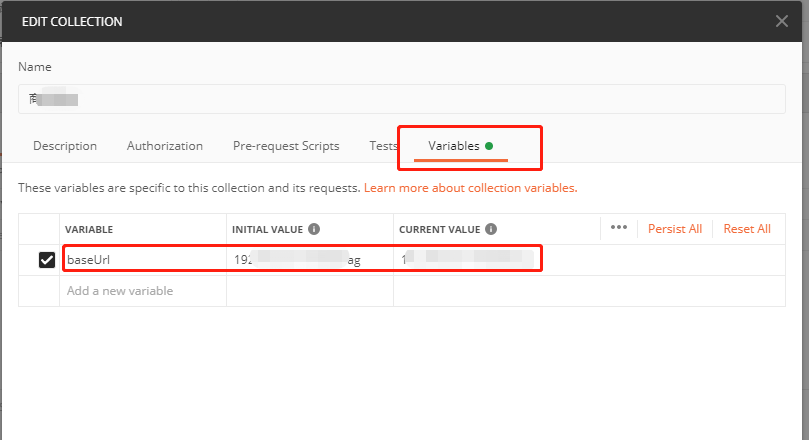Click Persist All

pos(675,229)
